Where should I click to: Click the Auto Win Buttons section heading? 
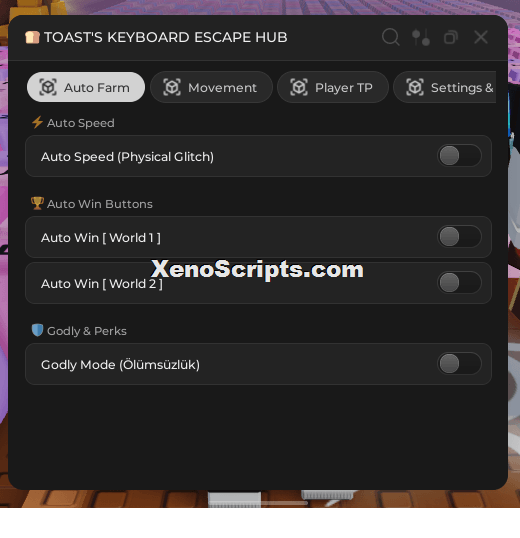coord(100,204)
